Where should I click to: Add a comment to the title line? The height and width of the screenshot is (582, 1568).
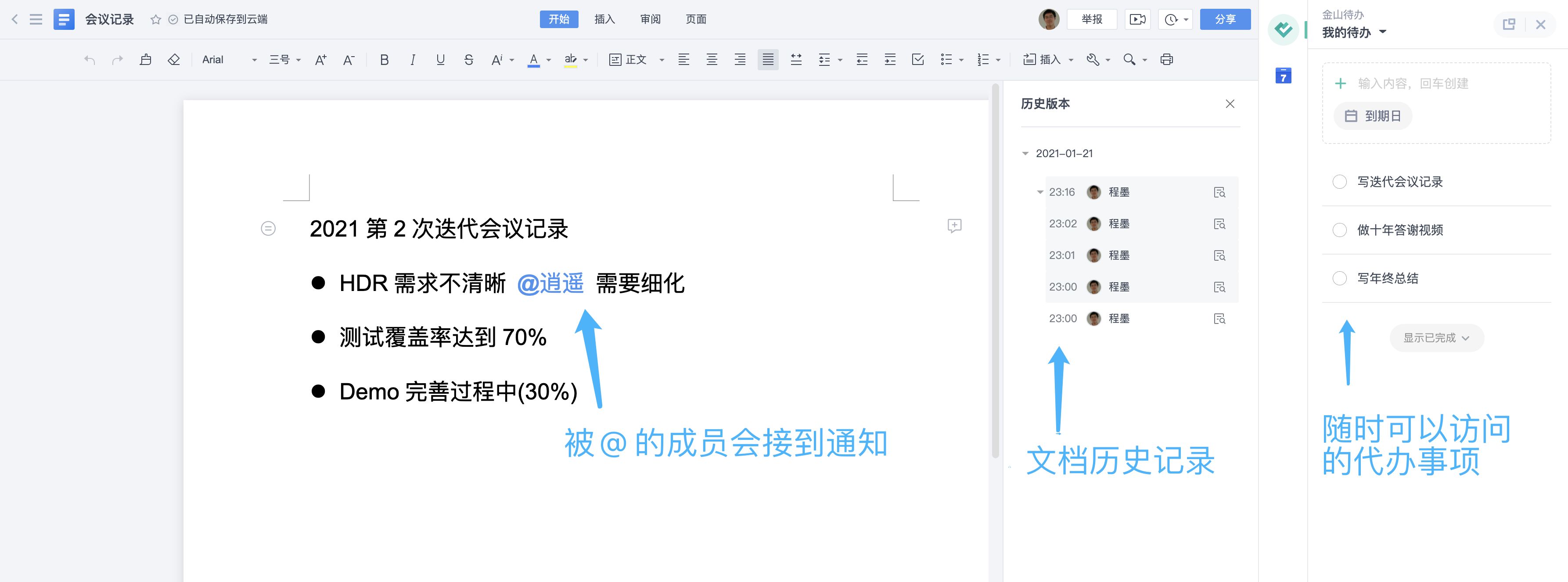954,226
